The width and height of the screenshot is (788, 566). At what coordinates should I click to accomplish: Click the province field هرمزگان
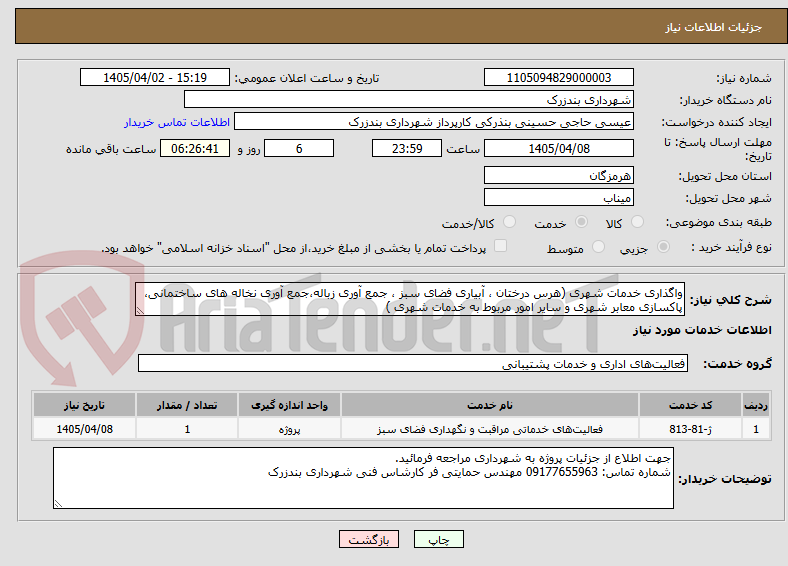point(558,175)
